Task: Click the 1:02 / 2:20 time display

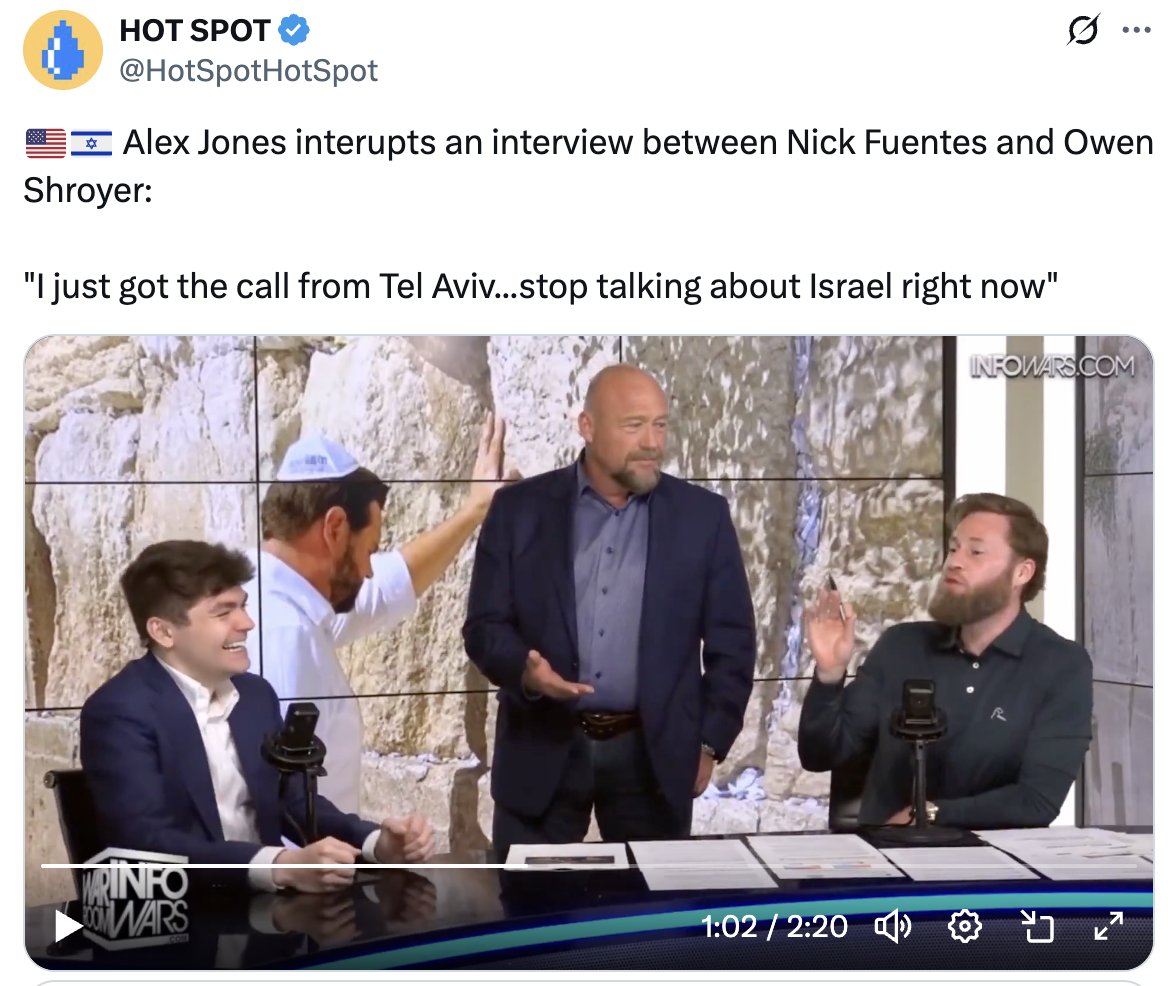Action: [774, 926]
